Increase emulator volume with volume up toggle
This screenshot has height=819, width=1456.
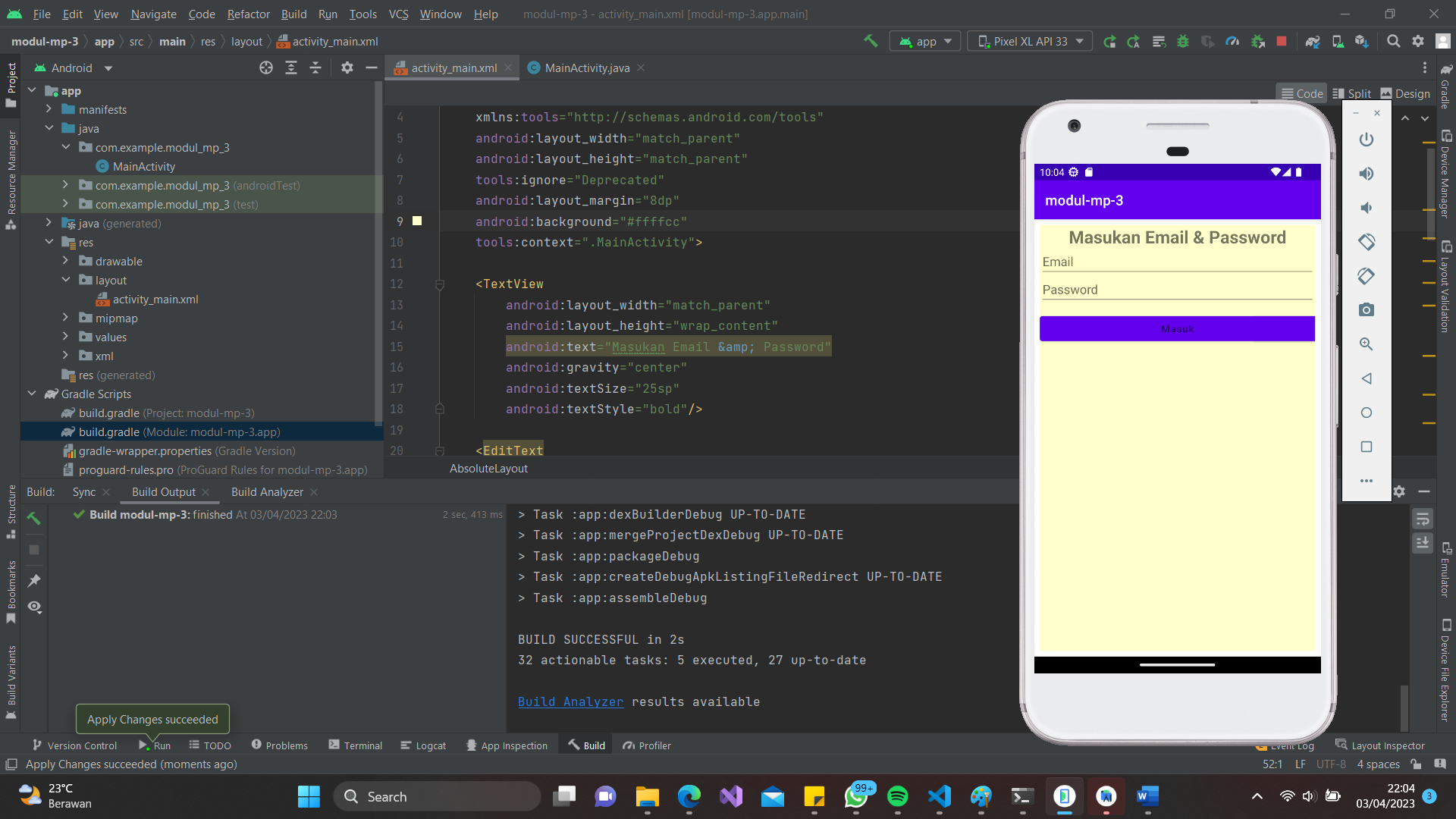point(1366,173)
